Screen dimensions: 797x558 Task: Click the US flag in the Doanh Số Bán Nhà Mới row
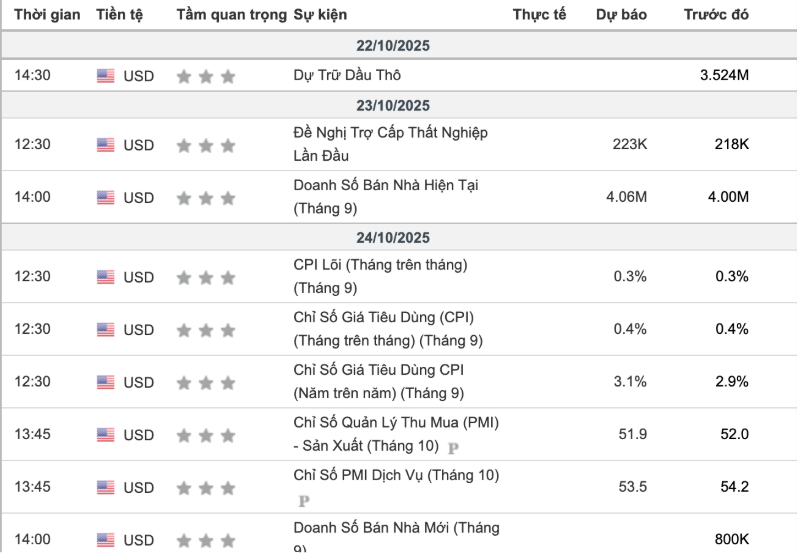point(106,541)
